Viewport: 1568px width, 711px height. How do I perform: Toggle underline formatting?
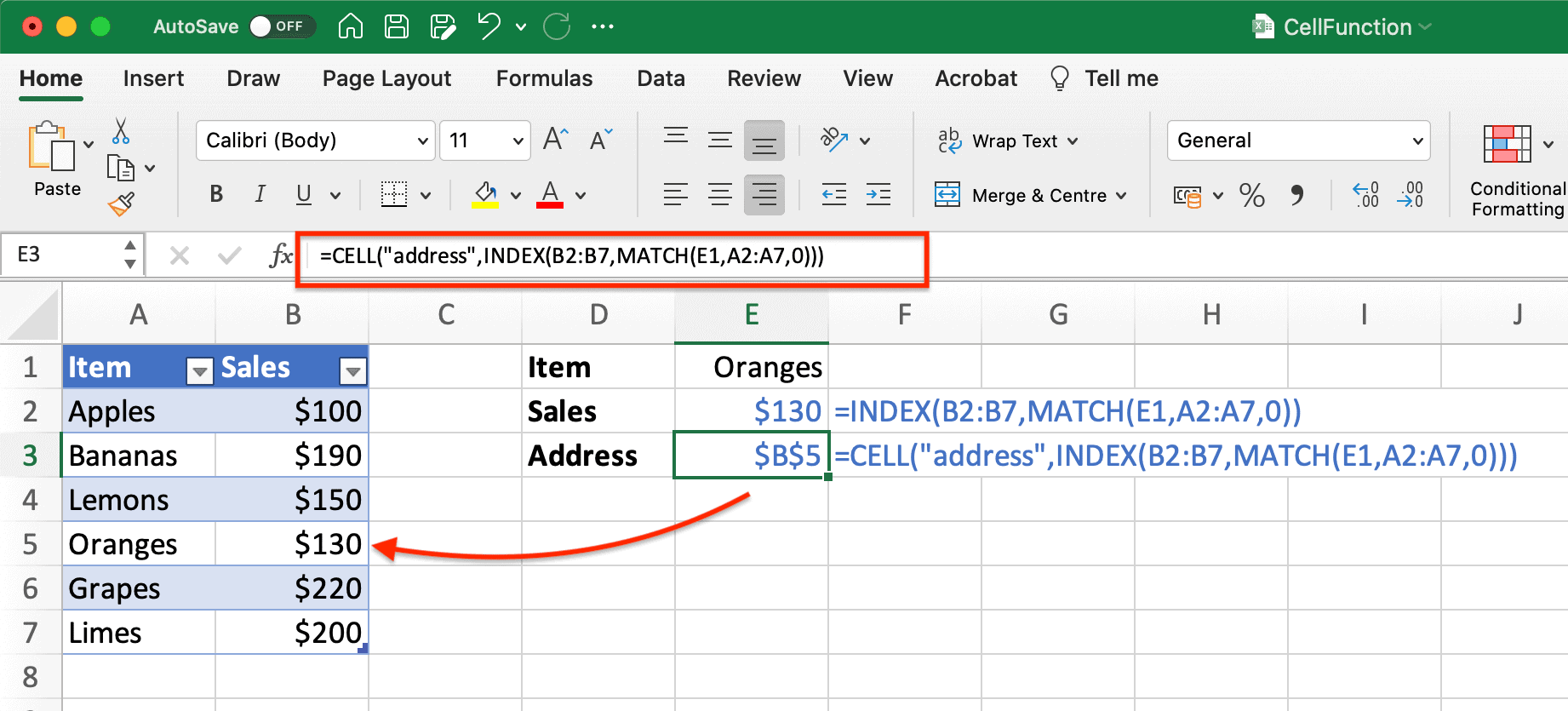pos(304,195)
